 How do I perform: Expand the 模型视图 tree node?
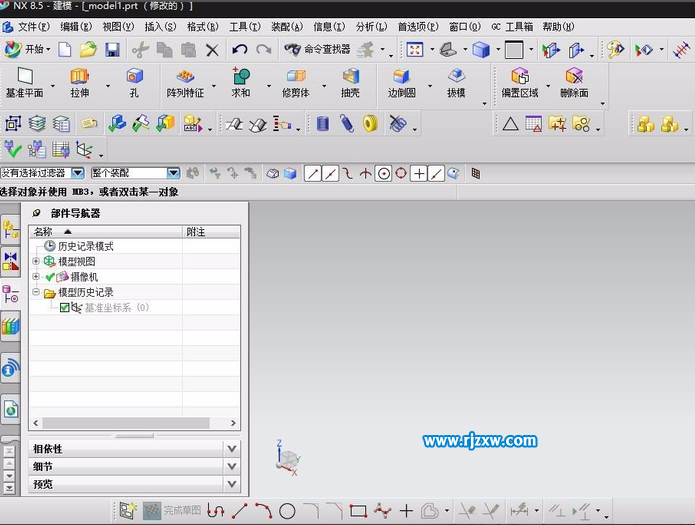click(x=36, y=261)
